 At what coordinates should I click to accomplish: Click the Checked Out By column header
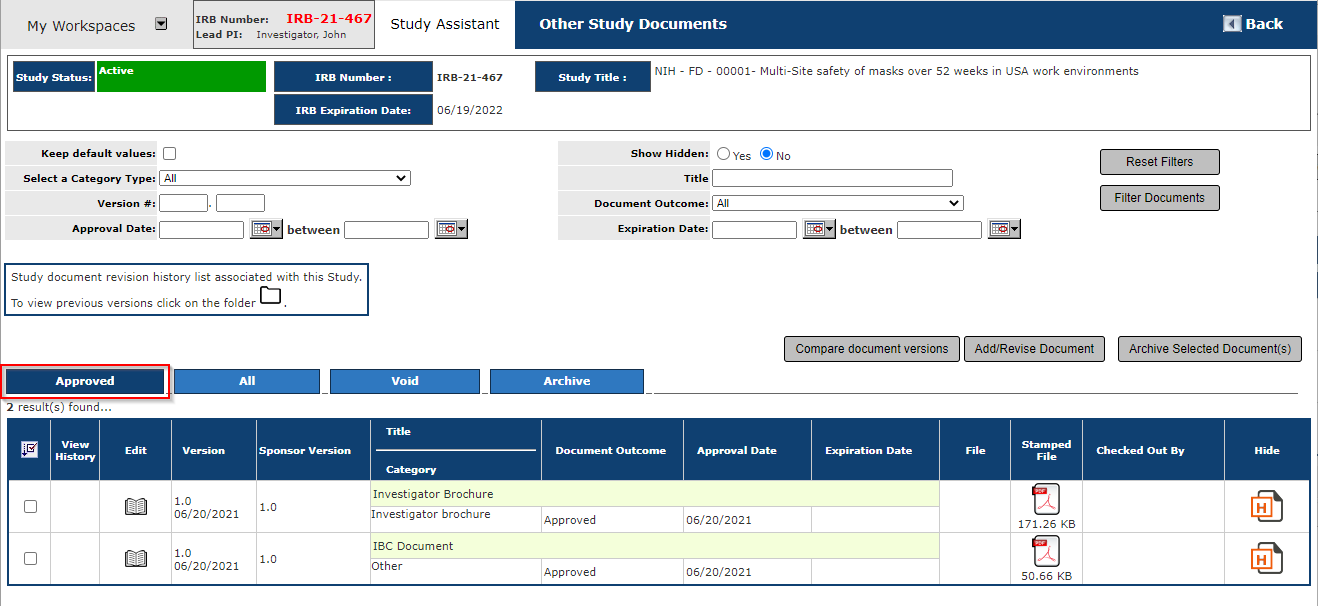[x=1140, y=451]
